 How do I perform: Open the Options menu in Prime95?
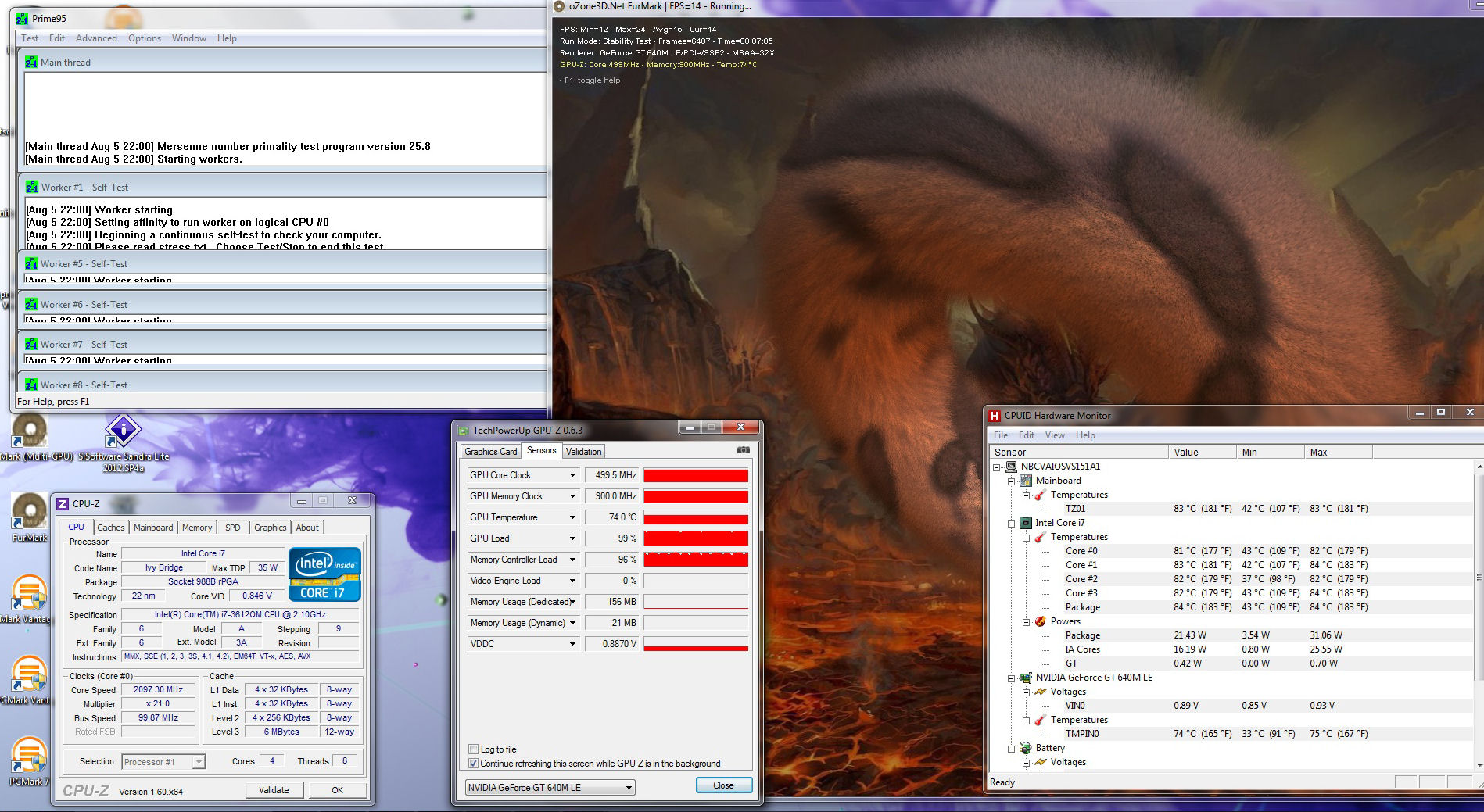click(x=145, y=38)
